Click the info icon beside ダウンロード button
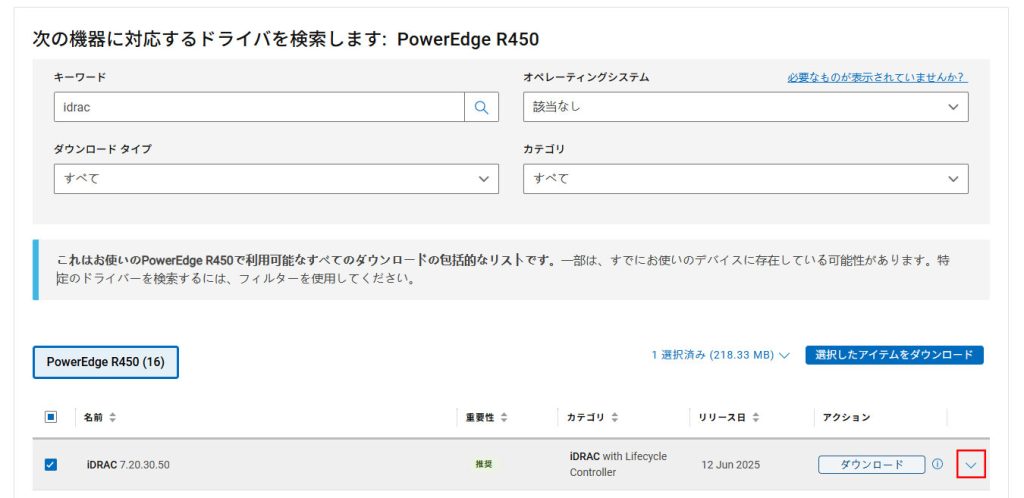Screen dimensions: 1024x498 (x=937, y=464)
